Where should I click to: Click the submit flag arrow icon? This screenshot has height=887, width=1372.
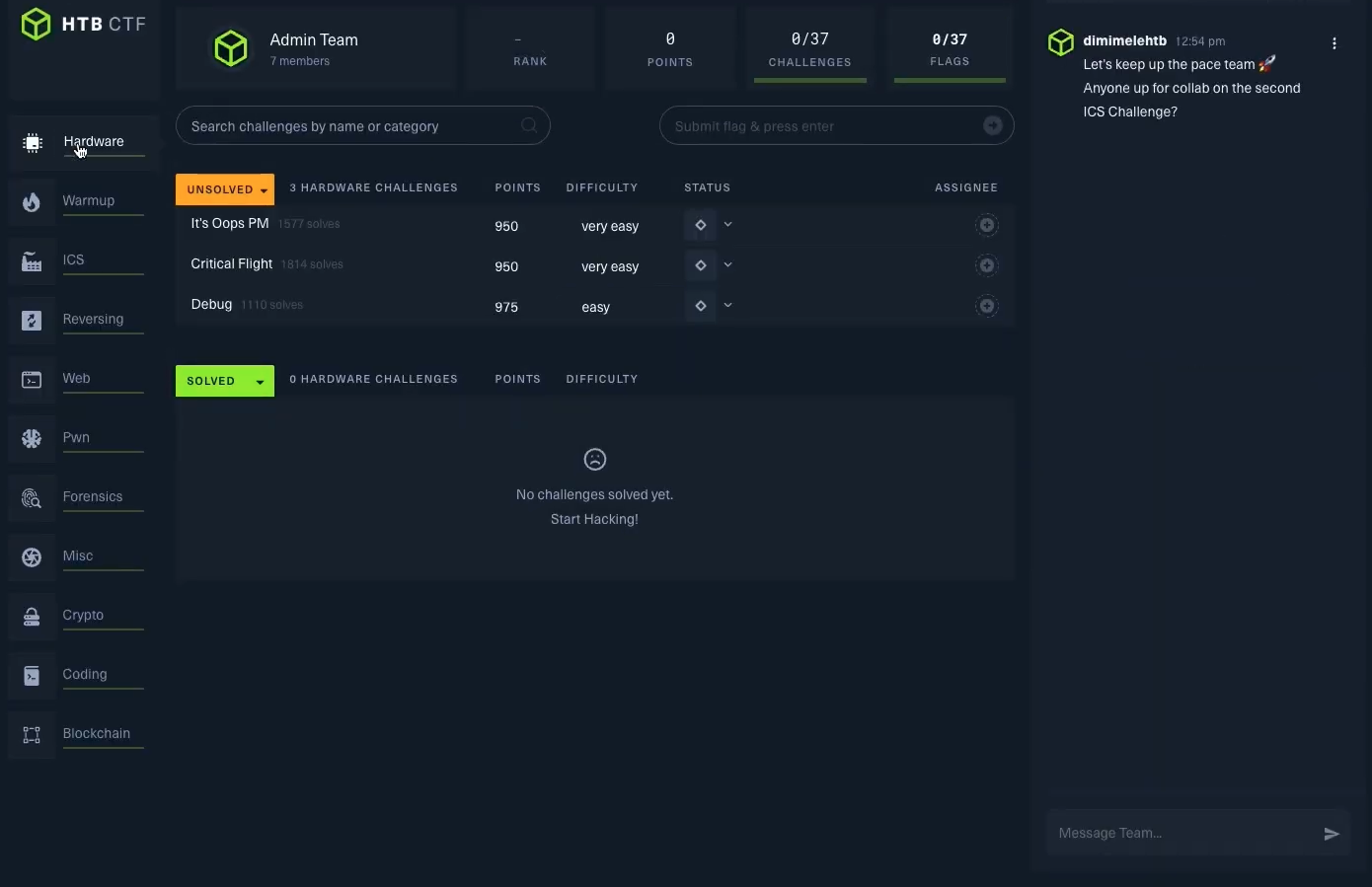[x=993, y=125]
